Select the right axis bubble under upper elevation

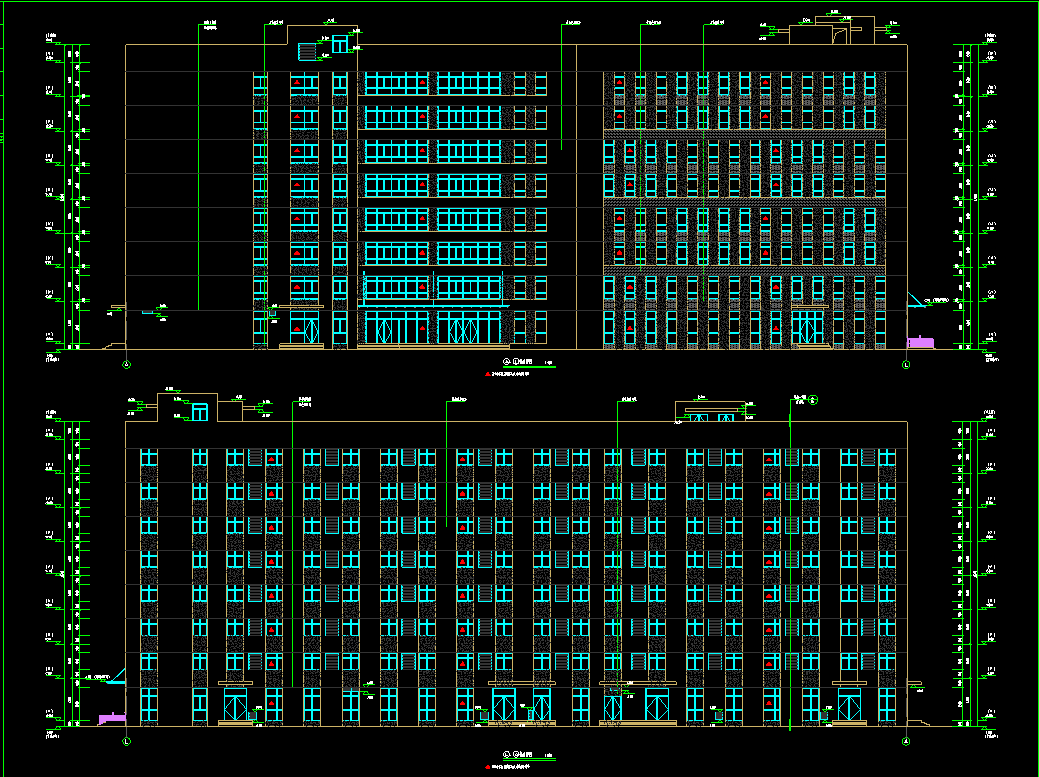906,365
